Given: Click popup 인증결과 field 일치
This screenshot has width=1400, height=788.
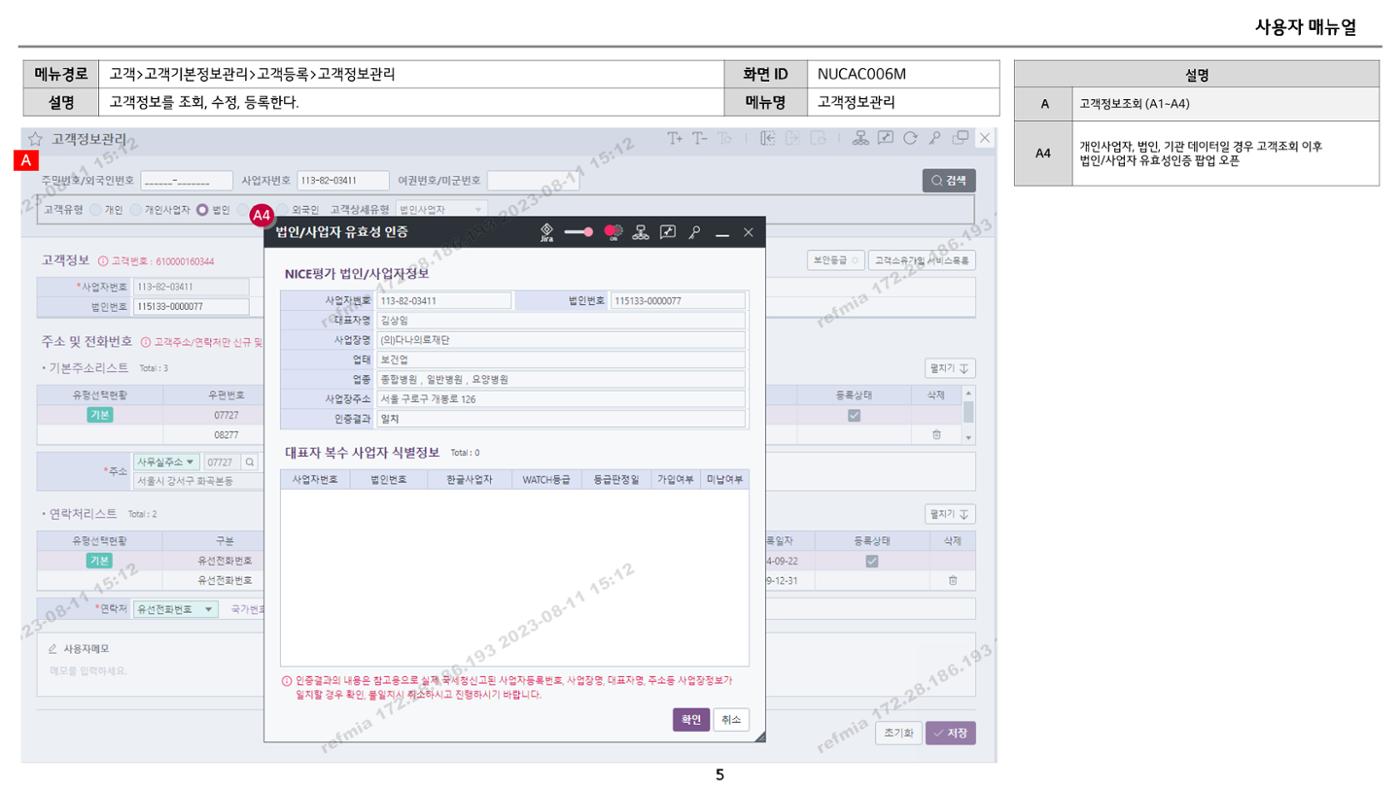Looking at the screenshot, I should point(562,419).
